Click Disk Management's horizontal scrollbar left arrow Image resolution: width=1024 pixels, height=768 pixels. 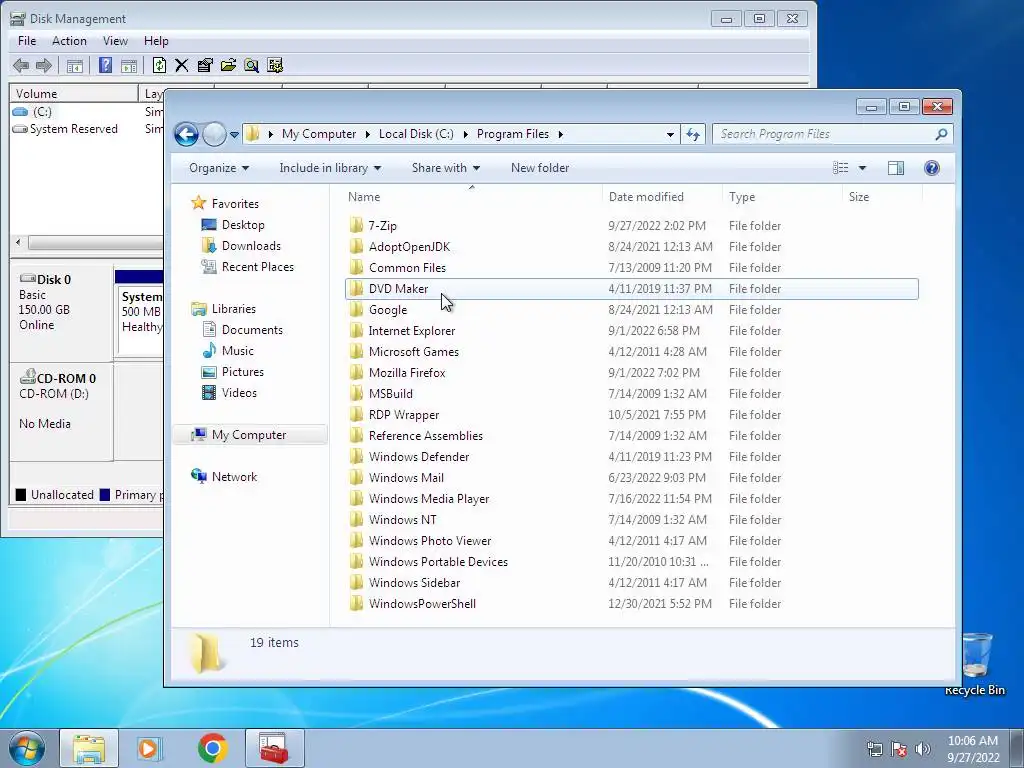(18, 243)
